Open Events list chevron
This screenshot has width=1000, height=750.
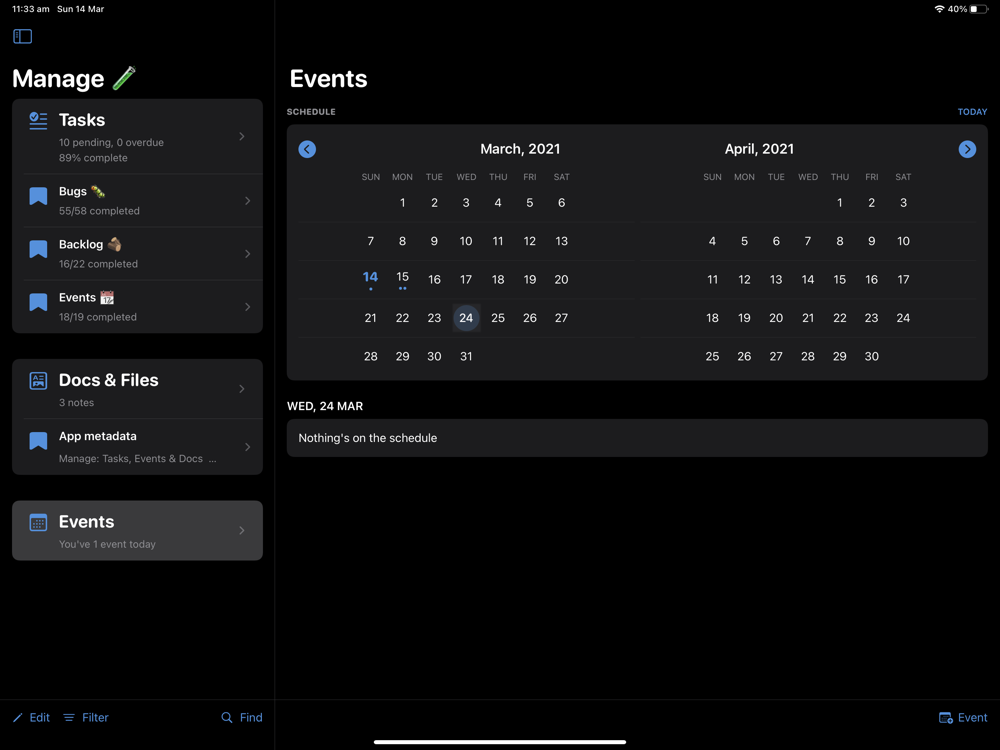pos(247,307)
